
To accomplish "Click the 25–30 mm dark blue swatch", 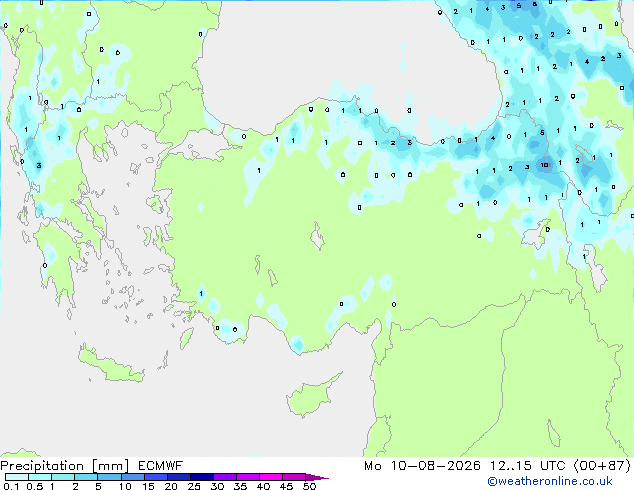I will [201, 477].
